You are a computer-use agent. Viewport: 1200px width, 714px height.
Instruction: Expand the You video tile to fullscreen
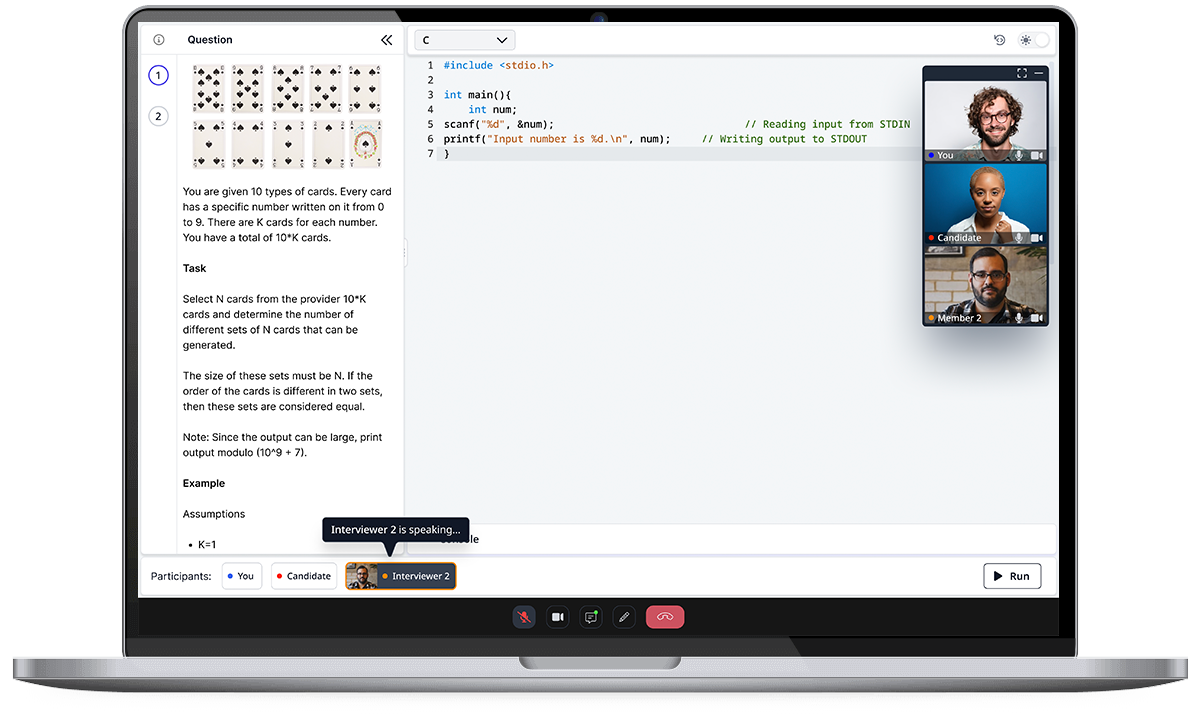point(1022,72)
